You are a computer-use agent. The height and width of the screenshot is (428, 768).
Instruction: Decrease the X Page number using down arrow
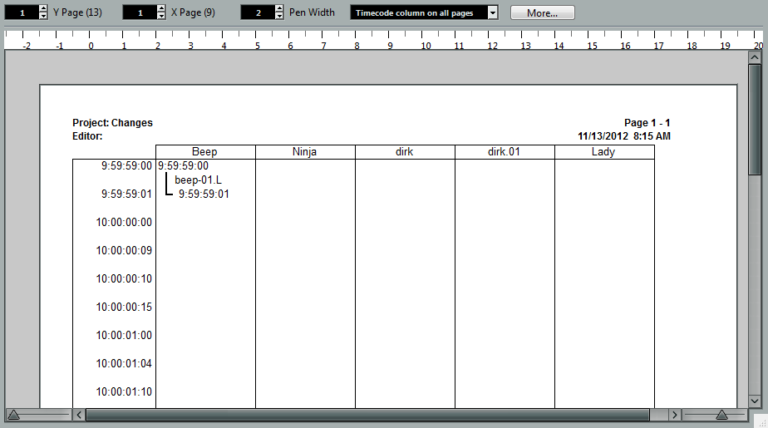point(163,17)
